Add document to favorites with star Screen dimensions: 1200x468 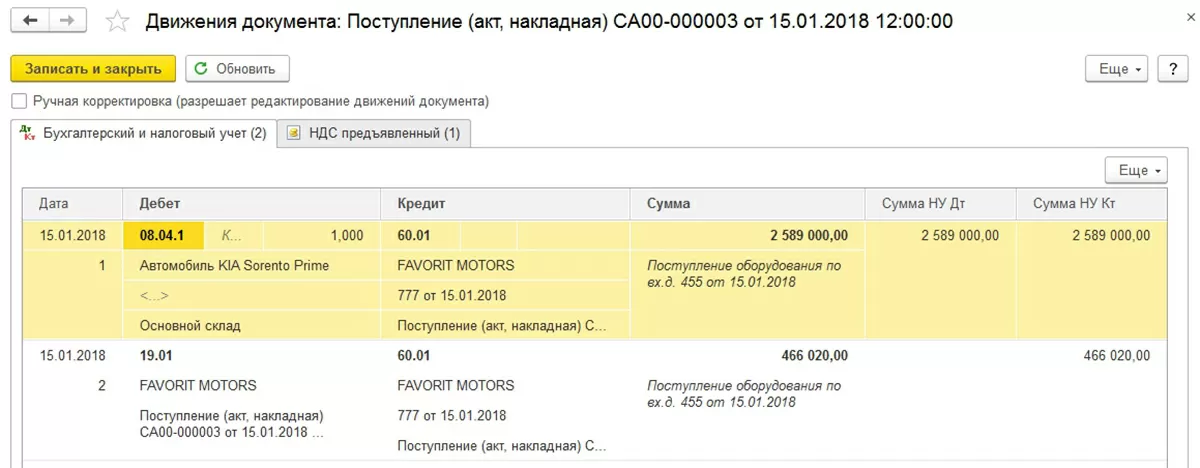coord(117,21)
